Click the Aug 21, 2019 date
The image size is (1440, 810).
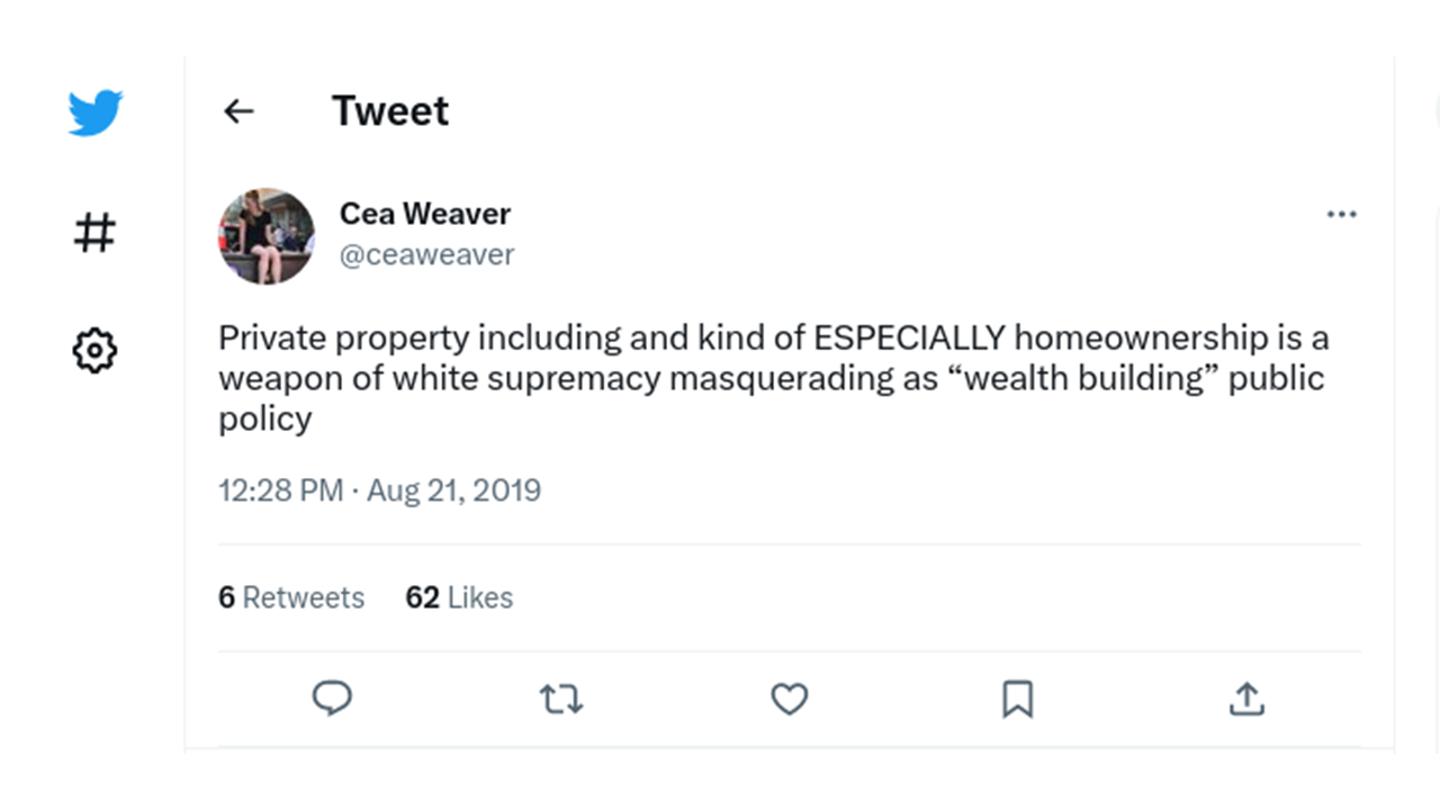click(454, 491)
